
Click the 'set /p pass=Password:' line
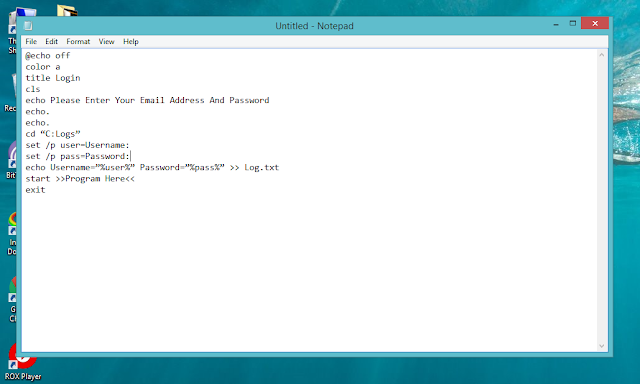(78, 156)
